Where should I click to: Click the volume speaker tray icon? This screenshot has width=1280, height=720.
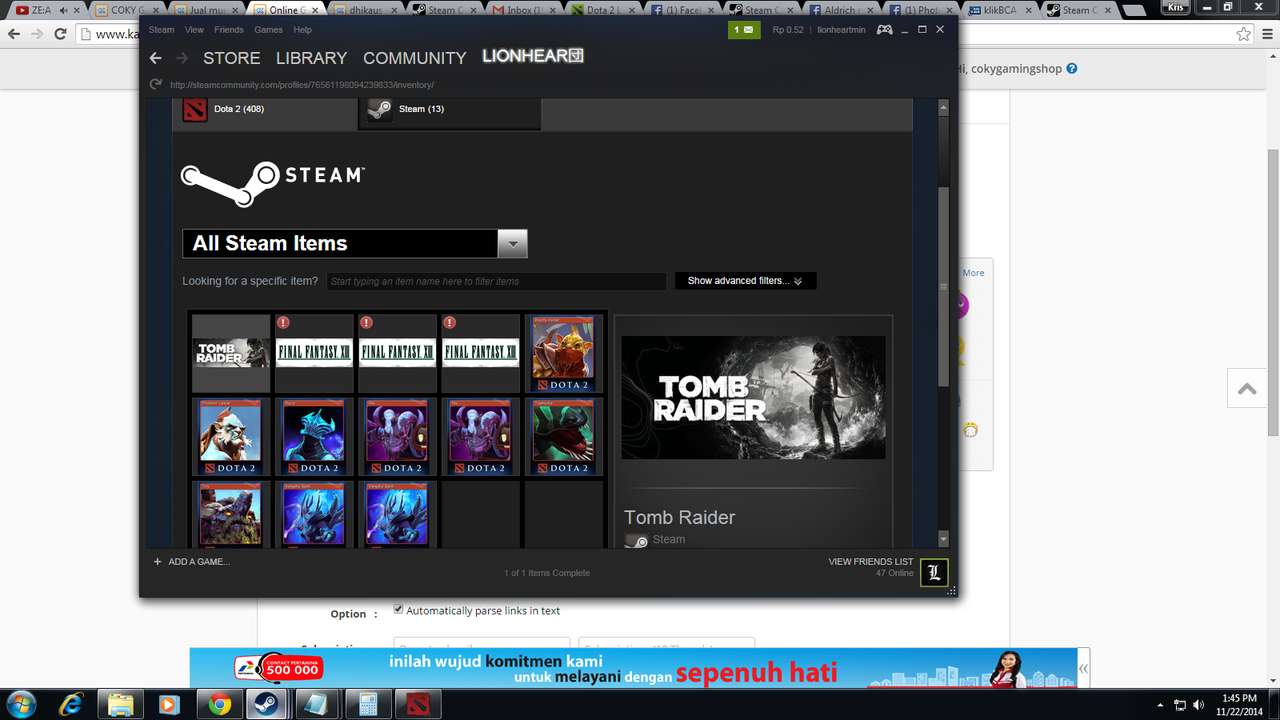1200,705
